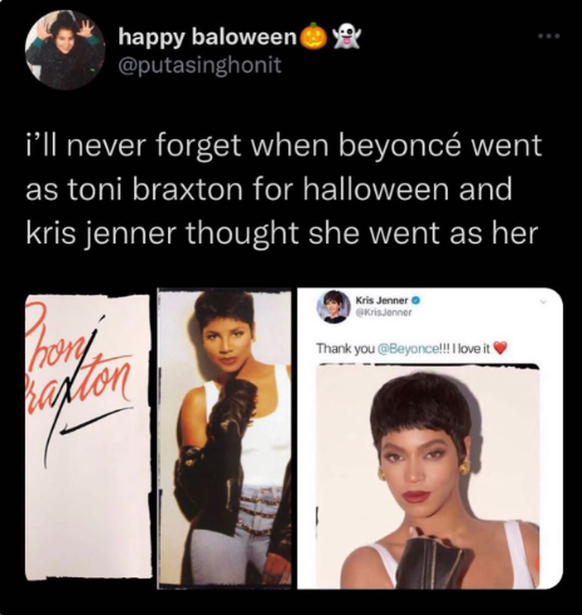Open the Kris Jenner tweet screenshot image
Viewport: 582px width, 615px height.
tap(430, 438)
